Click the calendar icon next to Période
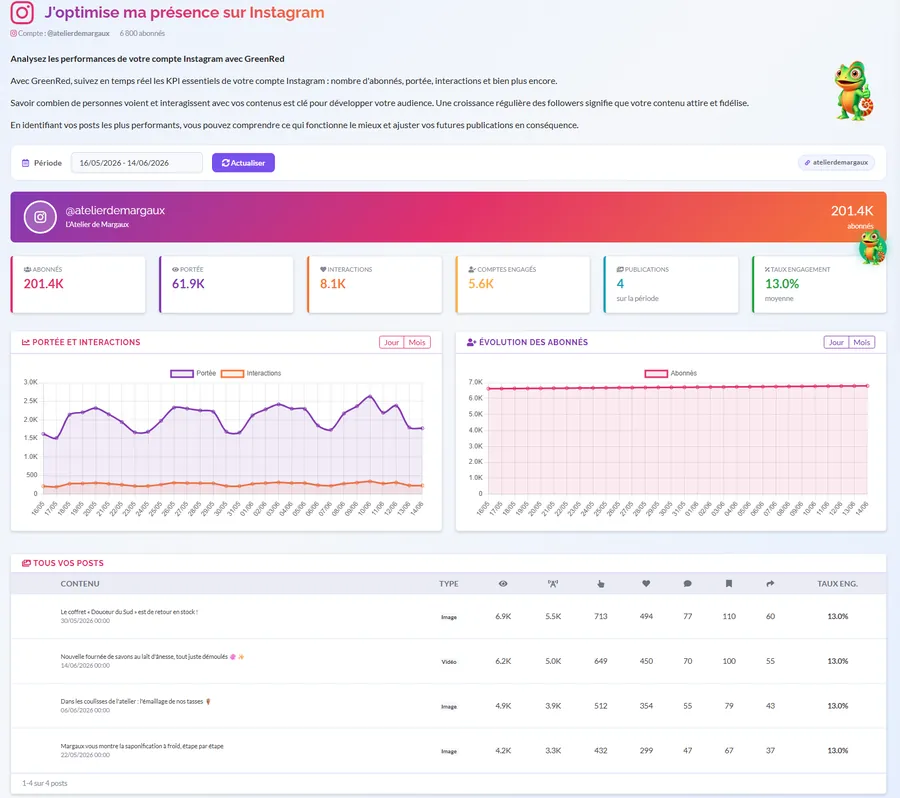 point(25,163)
